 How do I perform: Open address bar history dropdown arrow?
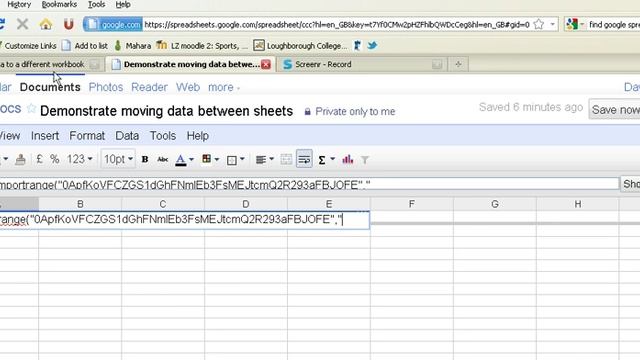[x=552, y=24]
